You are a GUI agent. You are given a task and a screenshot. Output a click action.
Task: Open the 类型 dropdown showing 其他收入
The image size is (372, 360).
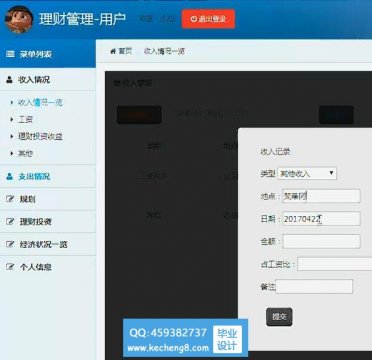tap(307, 173)
